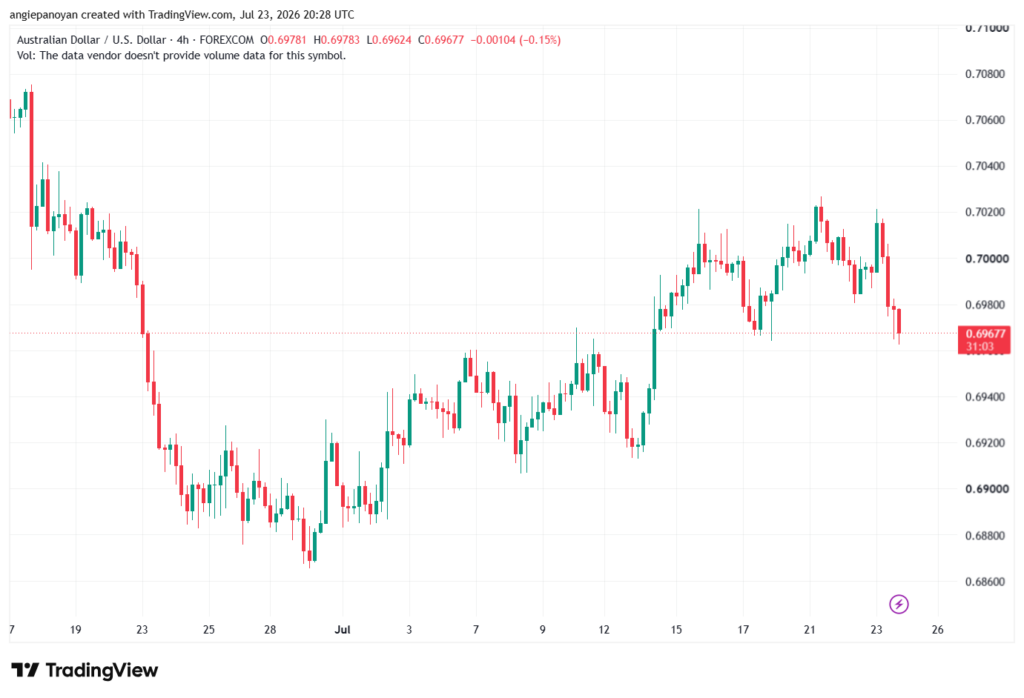Click the red current price label 0.69677
Screen dimensions: 1024x698
pyautogui.click(x=985, y=334)
